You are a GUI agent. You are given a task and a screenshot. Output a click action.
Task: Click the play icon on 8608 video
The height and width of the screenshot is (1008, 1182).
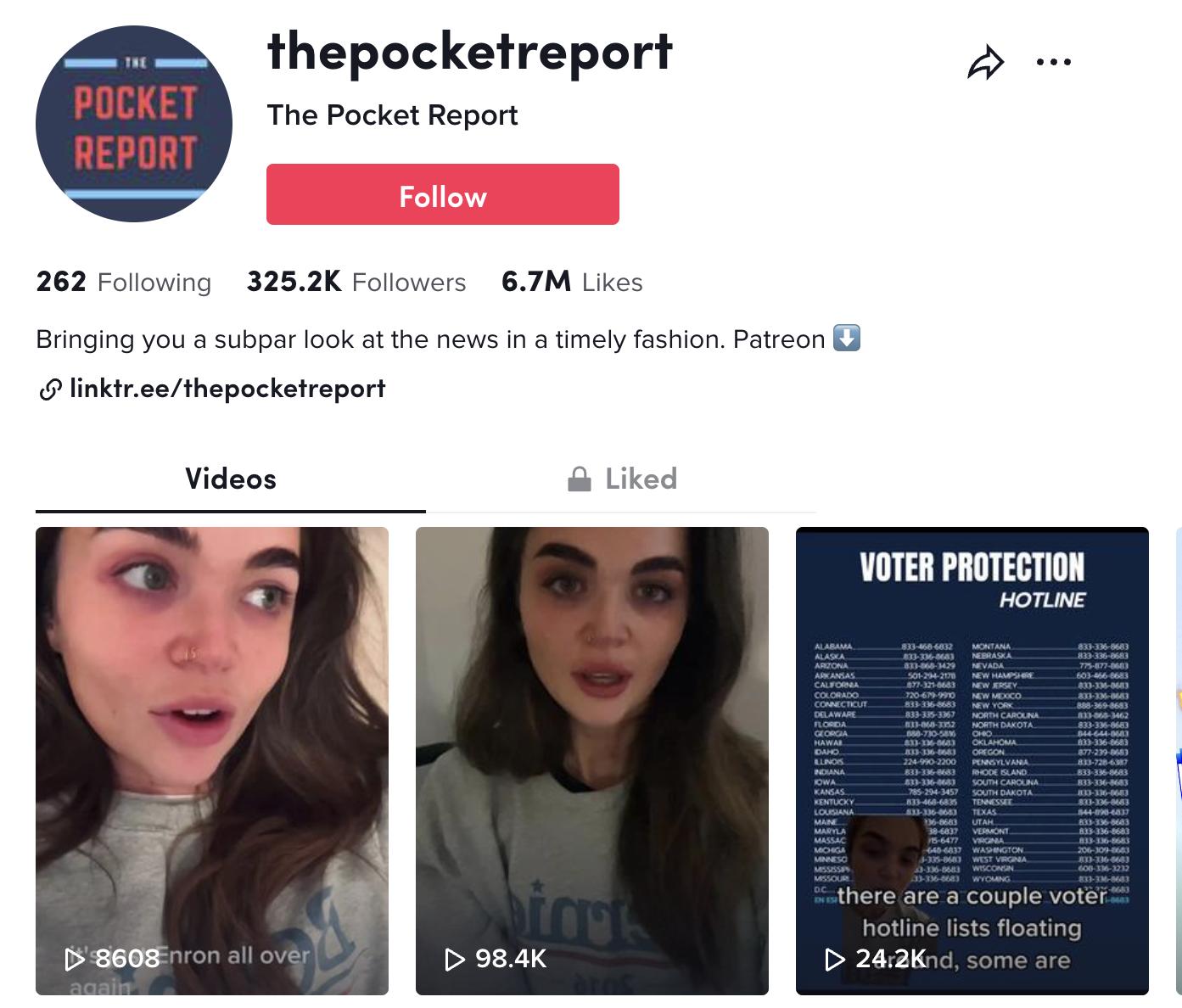tap(76, 959)
